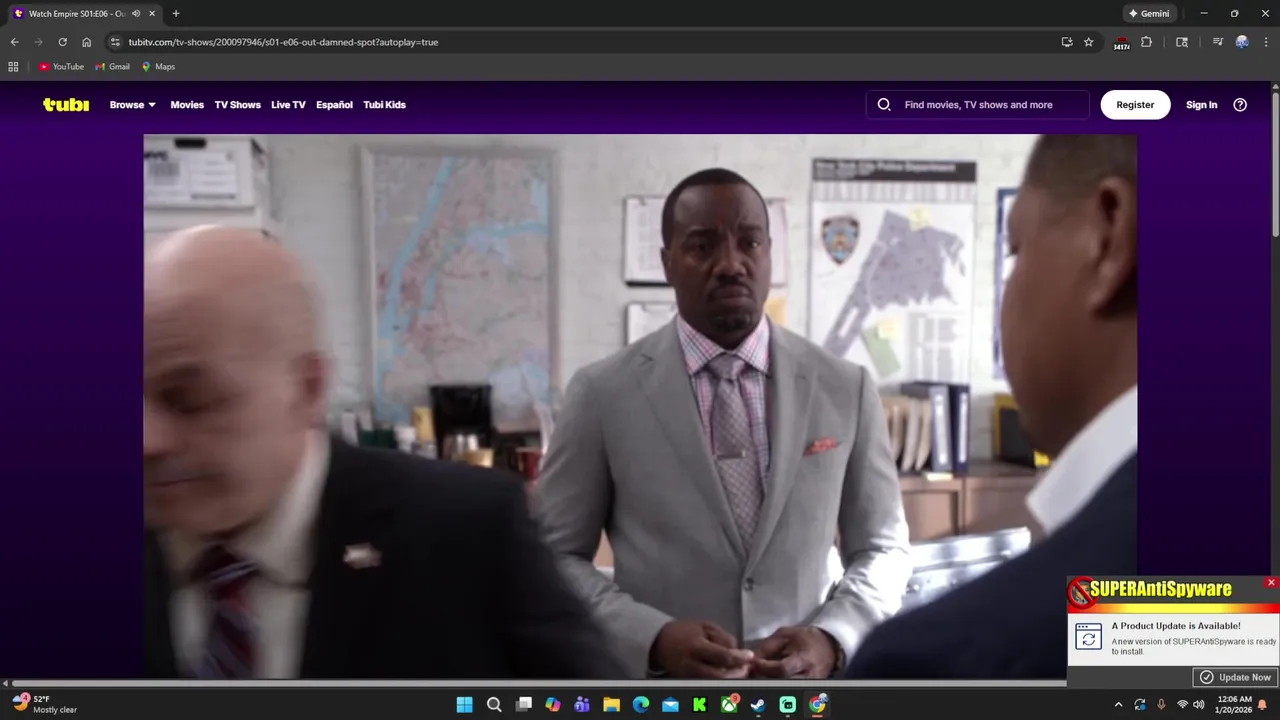Click the update refresh icon in popup
The height and width of the screenshot is (720, 1280).
[x=1088, y=636]
